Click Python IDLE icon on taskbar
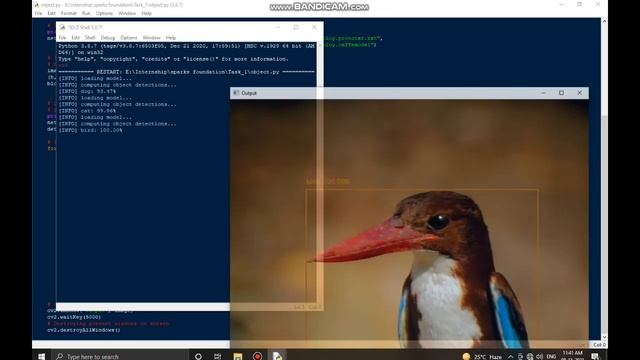The width and height of the screenshot is (640, 360). click(x=278, y=356)
